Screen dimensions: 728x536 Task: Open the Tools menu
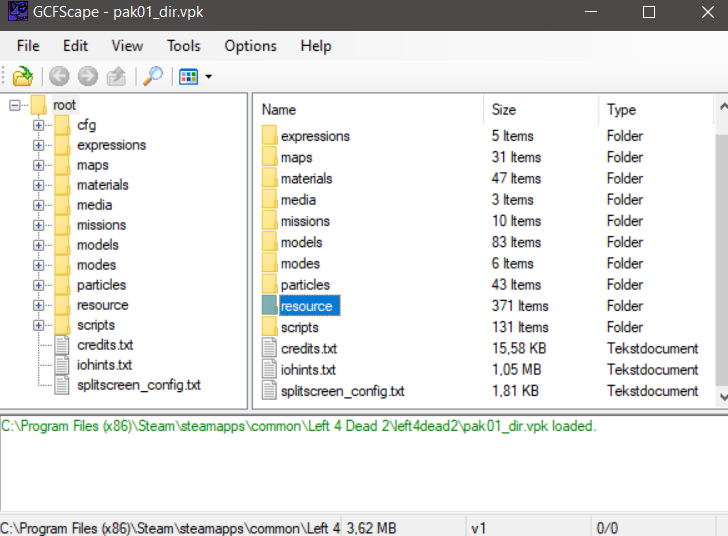(x=184, y=46)
